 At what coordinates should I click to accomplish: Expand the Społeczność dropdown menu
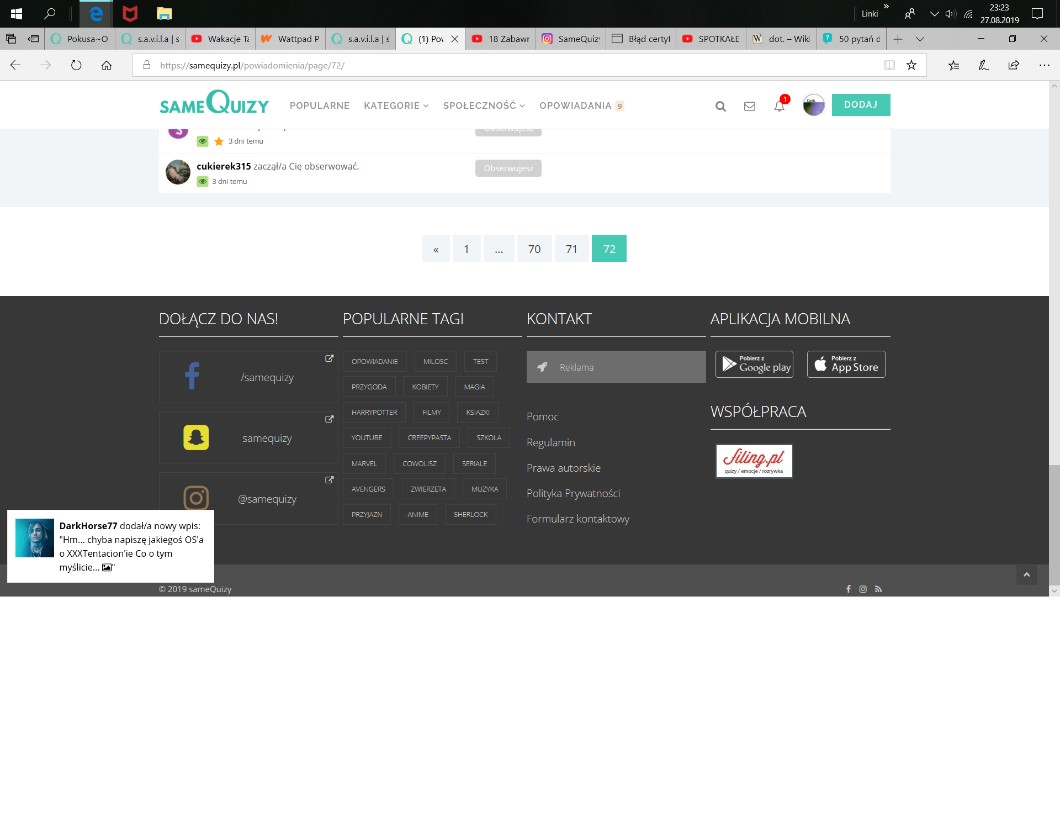(x=483, y=106)
